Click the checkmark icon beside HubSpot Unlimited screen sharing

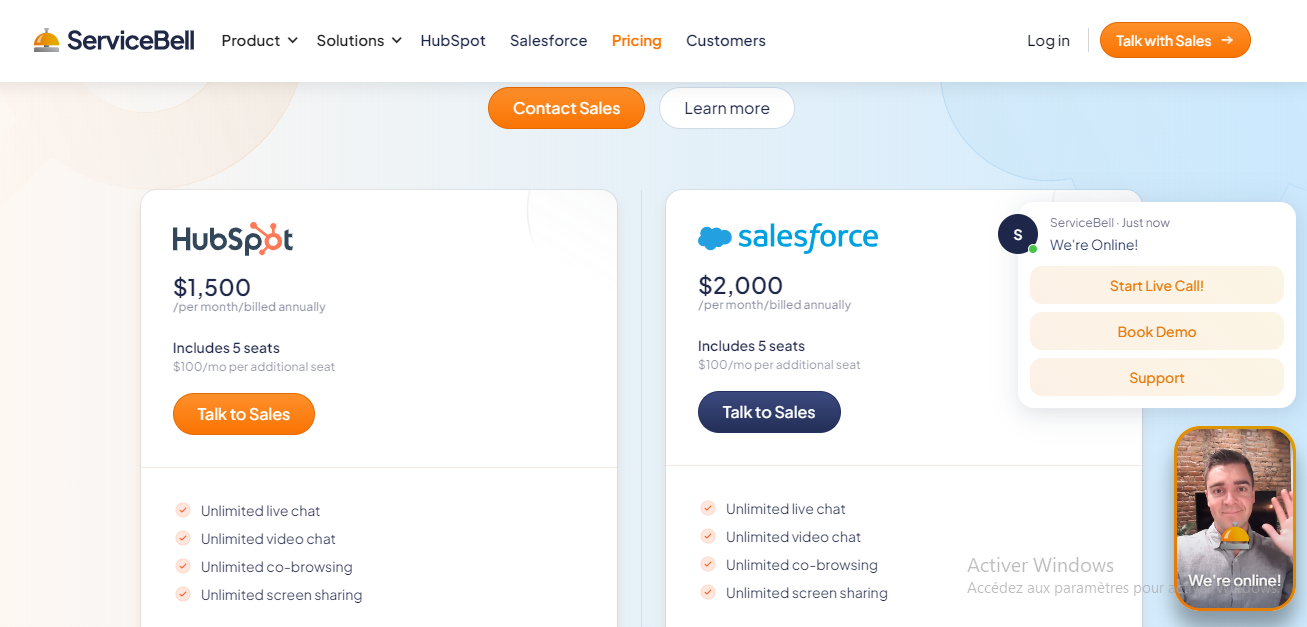point(183,594)
